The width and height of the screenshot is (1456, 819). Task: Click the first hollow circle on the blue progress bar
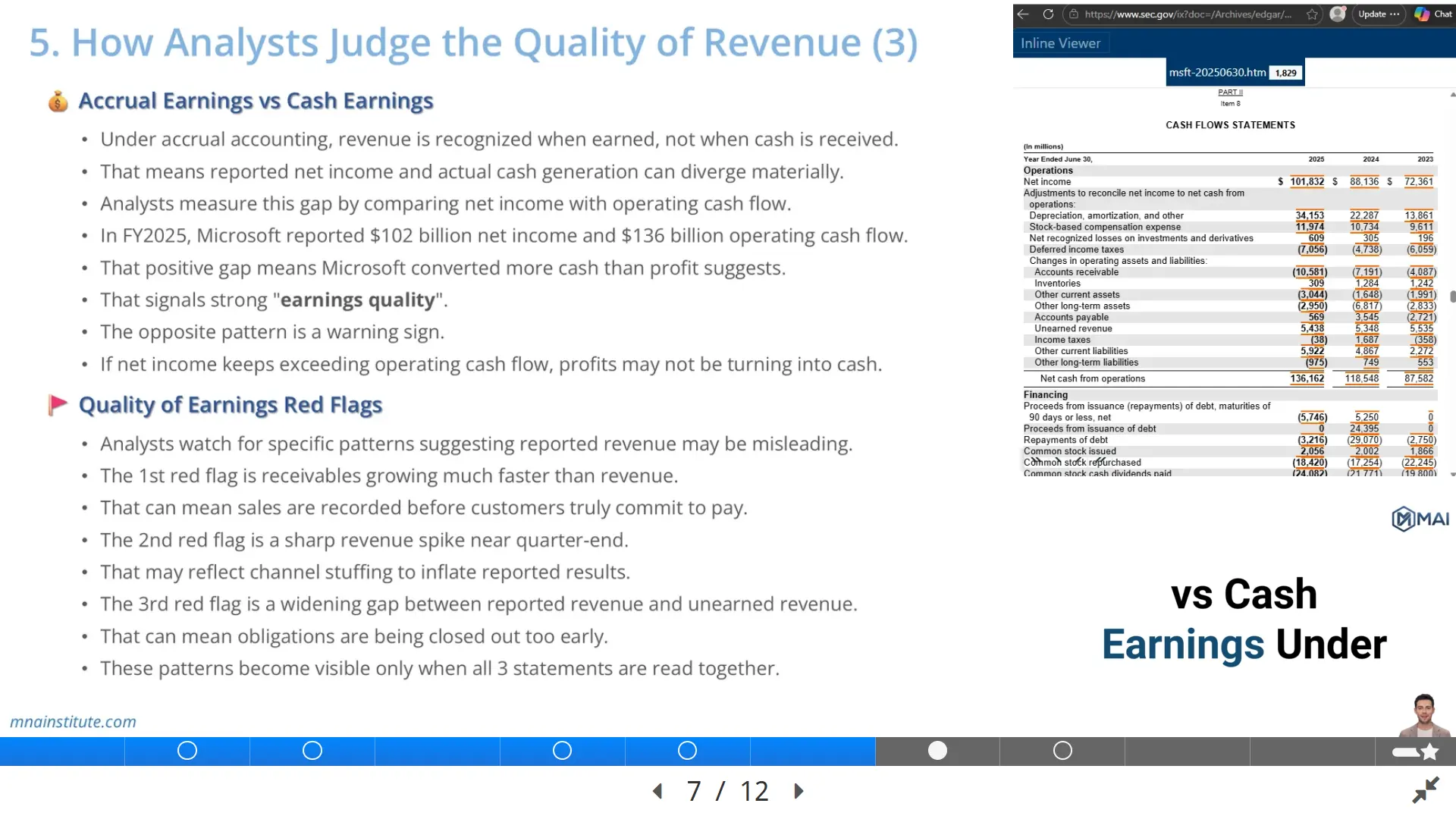[x=187, y=751]
